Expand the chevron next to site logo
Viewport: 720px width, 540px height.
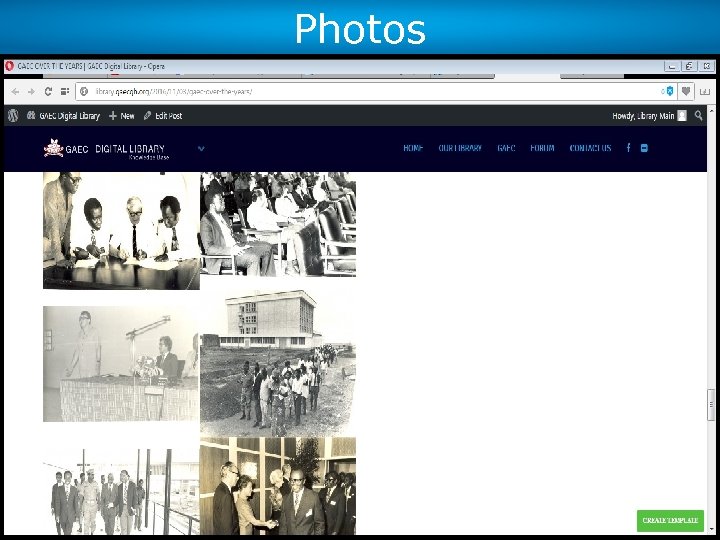point(201,148)
